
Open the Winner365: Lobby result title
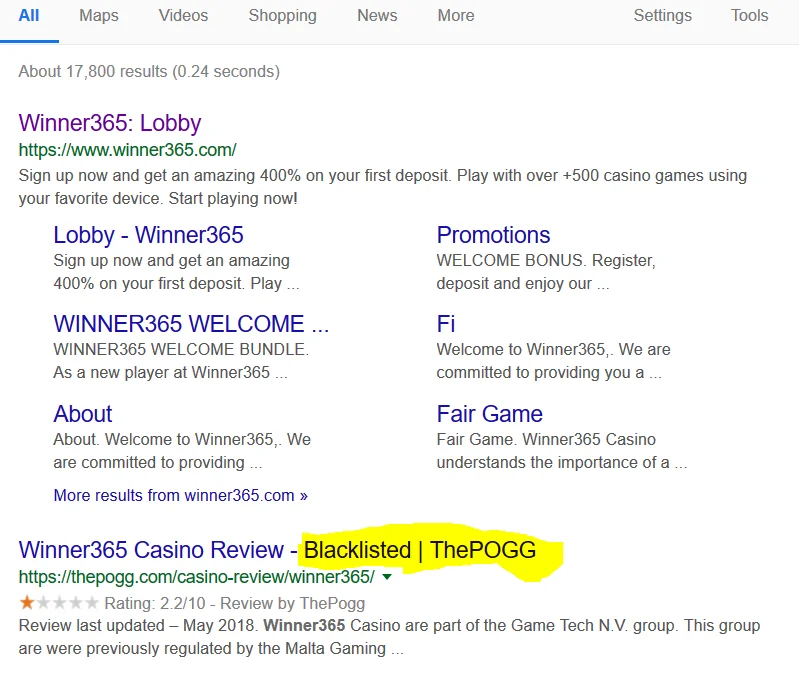tap(110, 123)
